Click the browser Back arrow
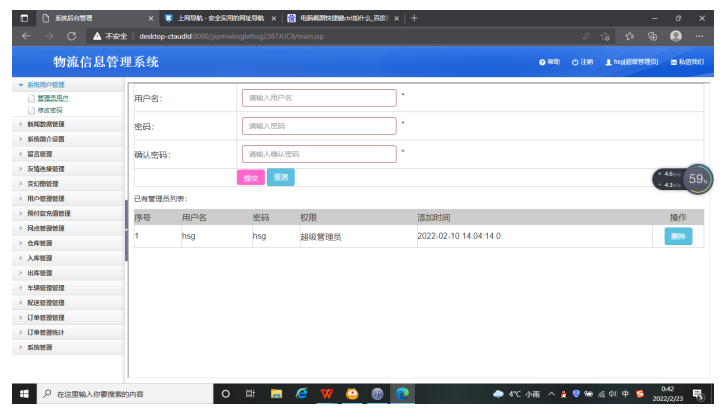Viewport: 728px width, 414px height. [x=26, y=36]
